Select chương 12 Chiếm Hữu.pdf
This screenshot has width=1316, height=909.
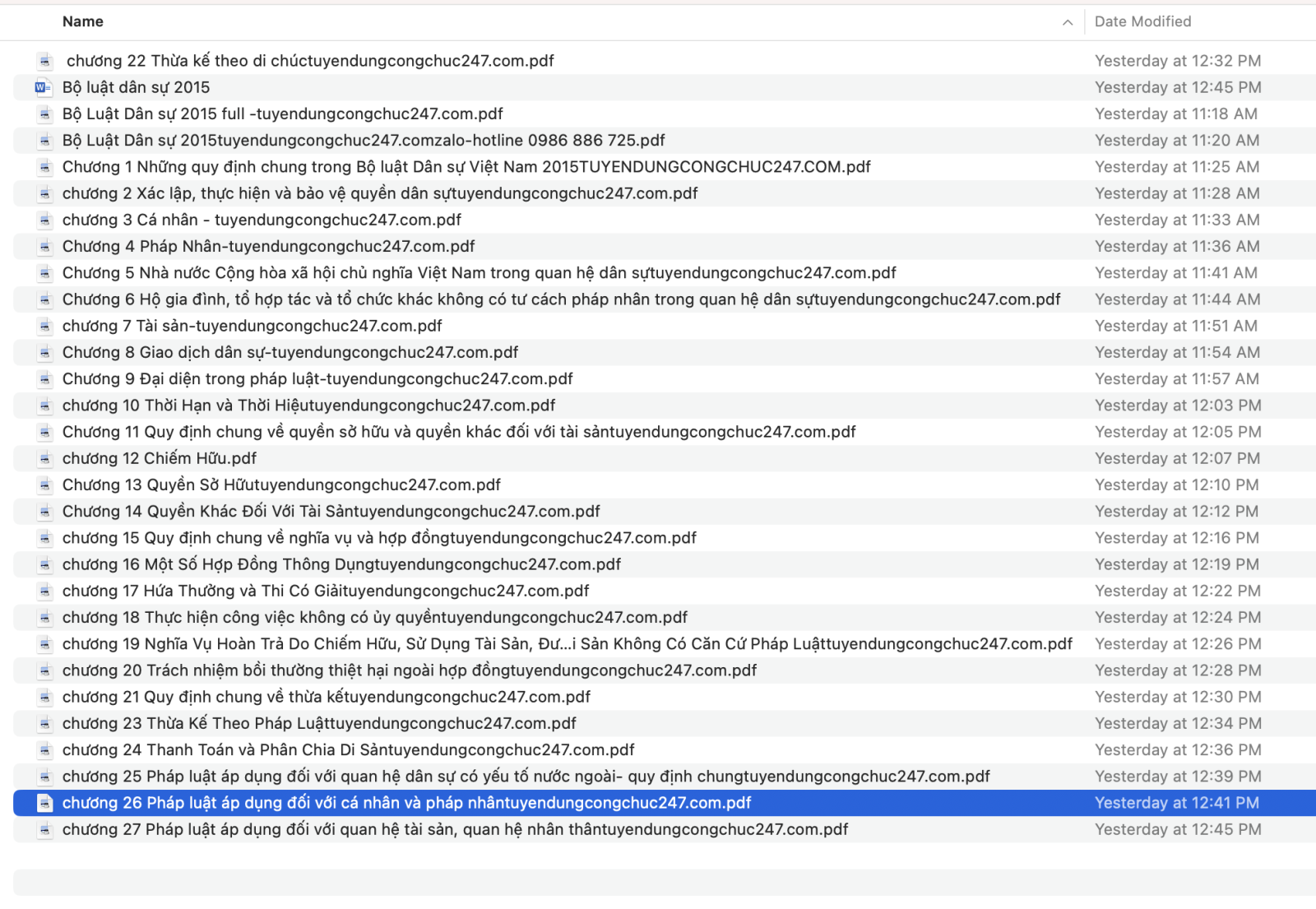[x=159, y=458]
